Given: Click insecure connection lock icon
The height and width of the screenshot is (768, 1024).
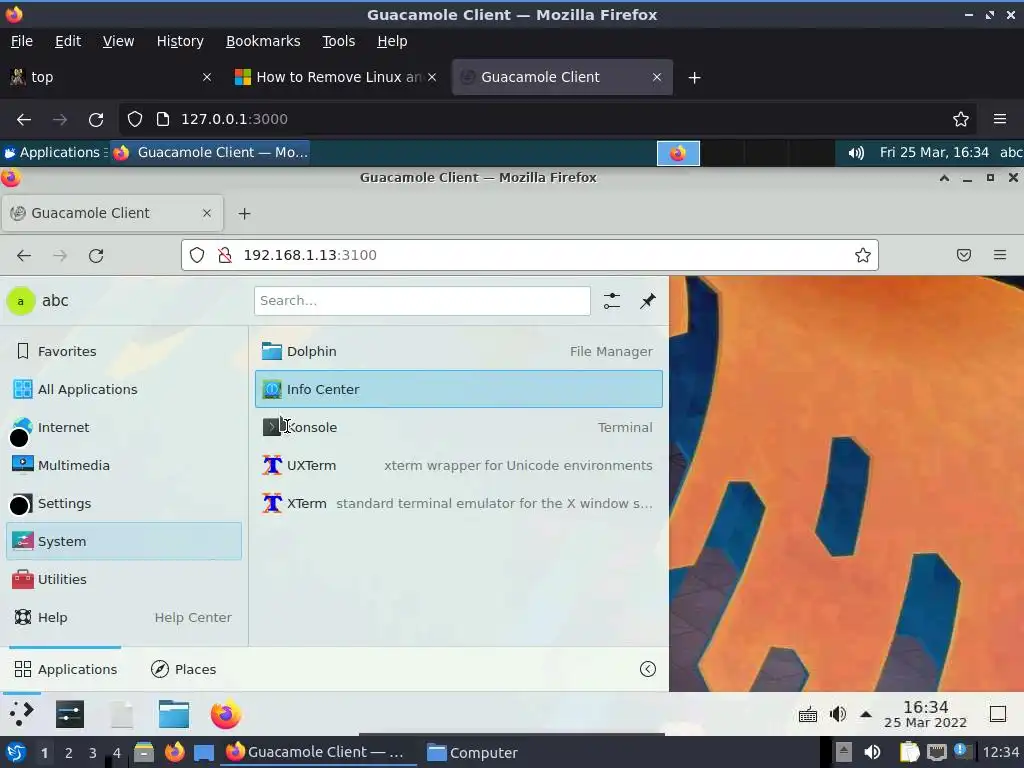Looking at the screenshot, I should (225, 255).
